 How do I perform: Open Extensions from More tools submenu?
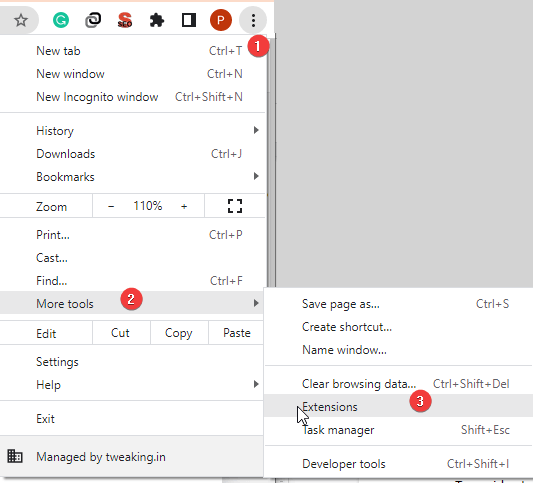(x=399, y=406)
